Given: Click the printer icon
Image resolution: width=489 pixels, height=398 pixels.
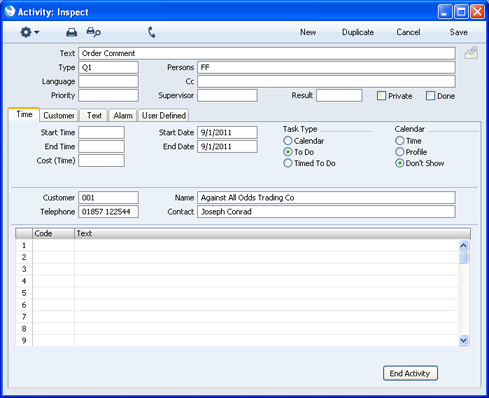Looking at the screenshot, I should (71, 32).
